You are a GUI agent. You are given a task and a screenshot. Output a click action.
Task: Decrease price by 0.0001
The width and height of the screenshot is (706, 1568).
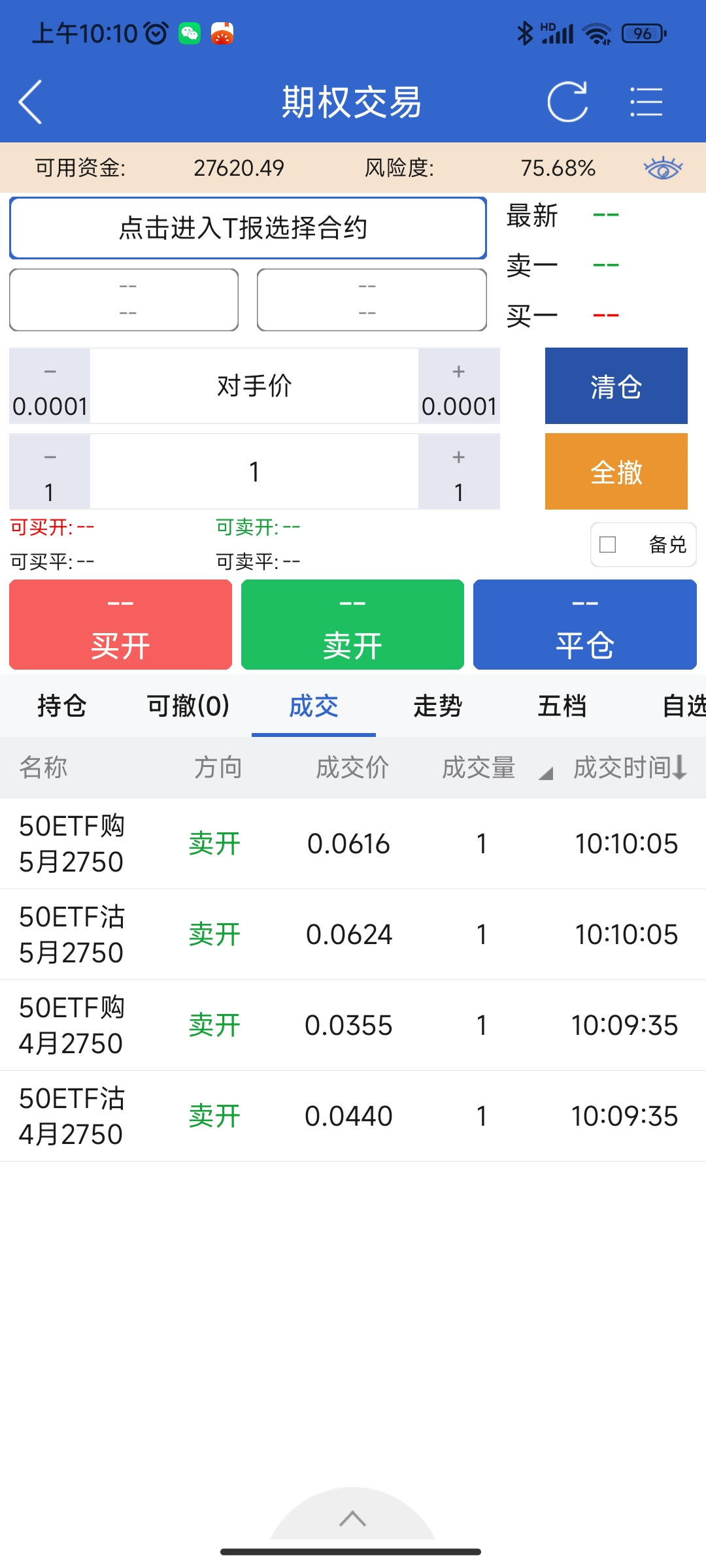[x=50, y=386]
